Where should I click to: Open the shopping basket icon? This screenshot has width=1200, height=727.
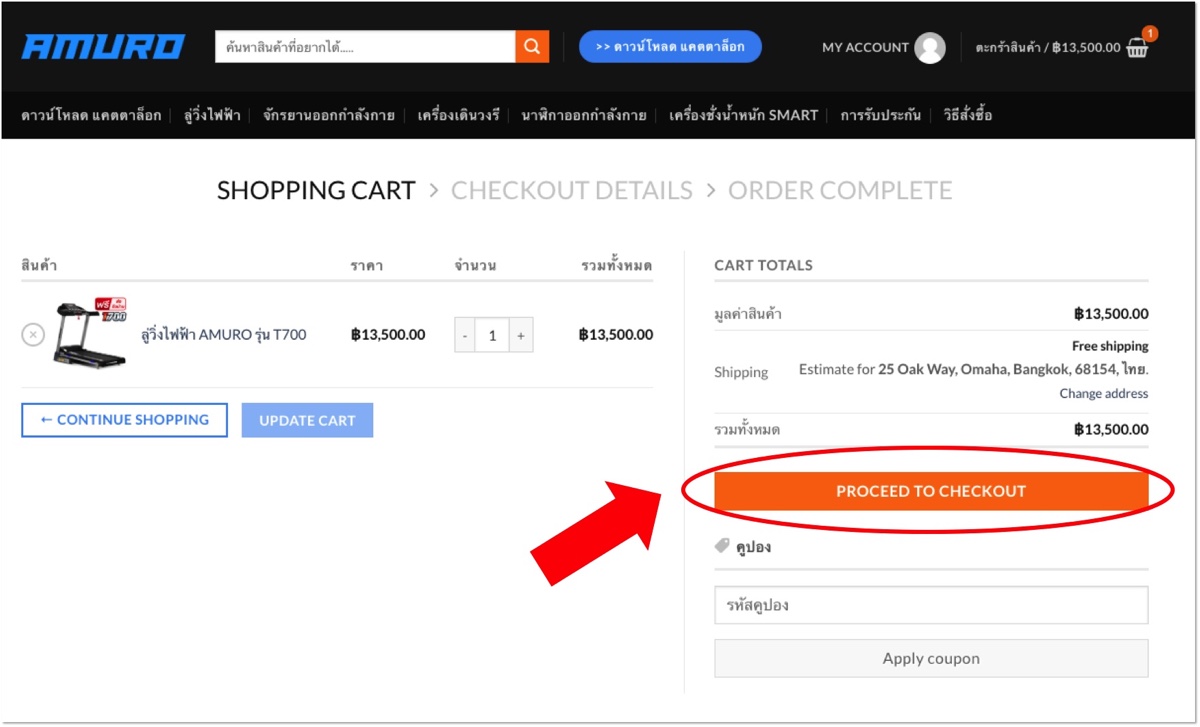[1138, 46]
